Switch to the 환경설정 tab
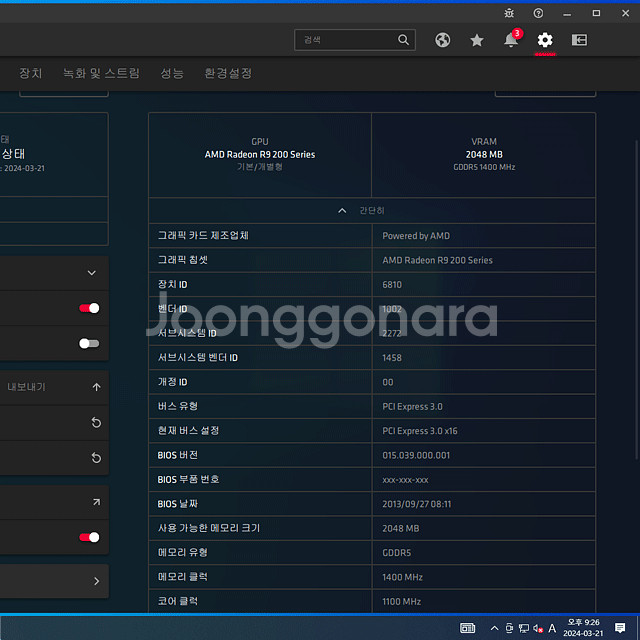 point(228,73)
